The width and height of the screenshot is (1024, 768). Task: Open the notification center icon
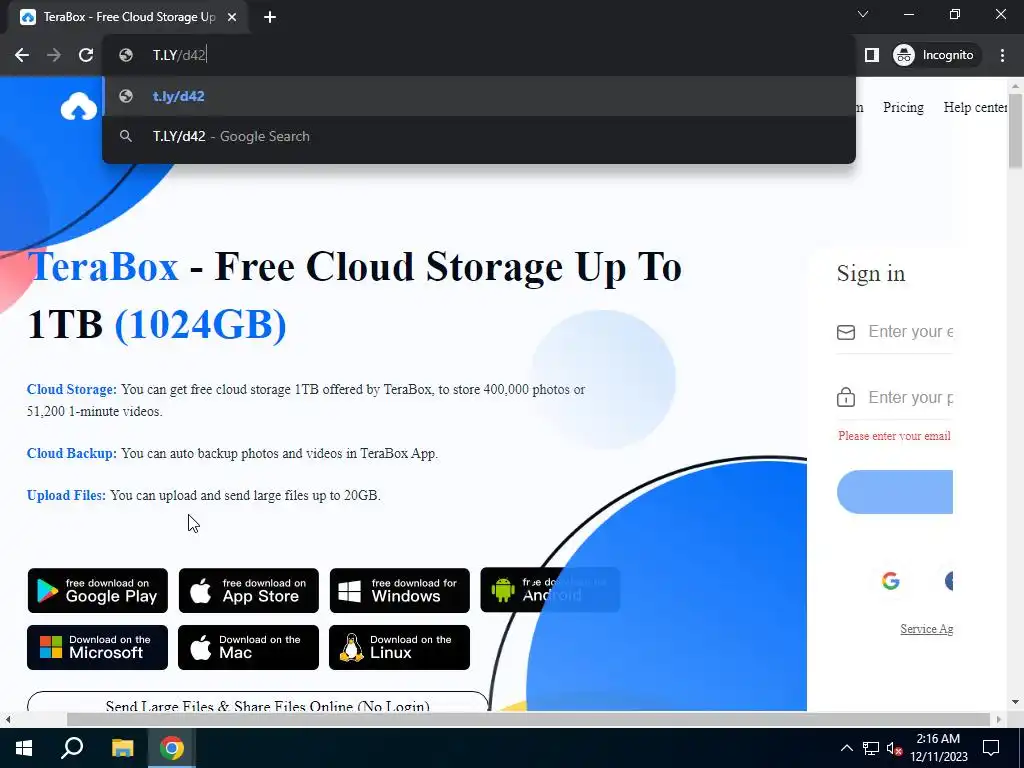coord(991,748)
